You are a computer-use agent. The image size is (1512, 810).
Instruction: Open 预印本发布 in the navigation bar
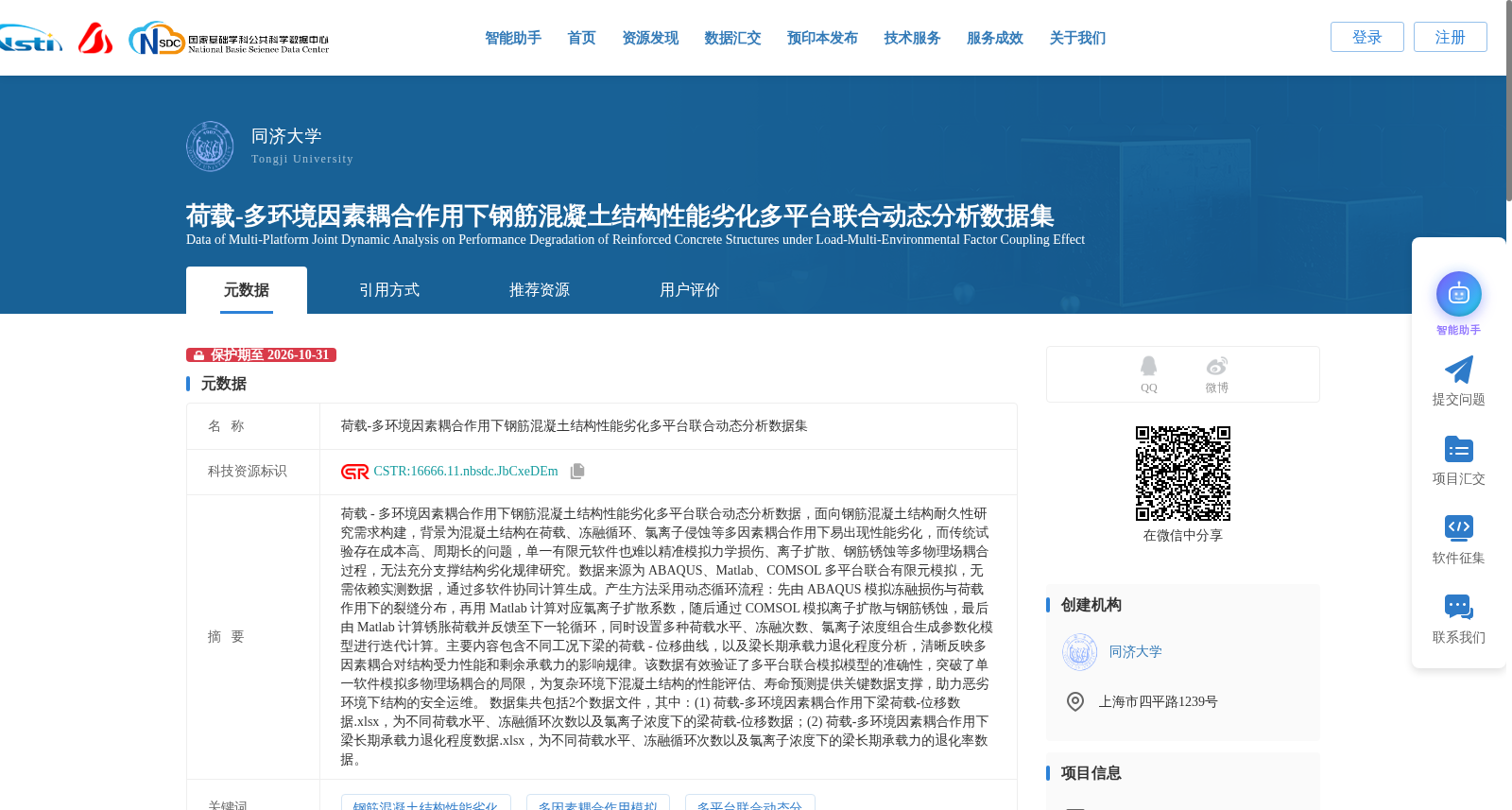point(822,38)
